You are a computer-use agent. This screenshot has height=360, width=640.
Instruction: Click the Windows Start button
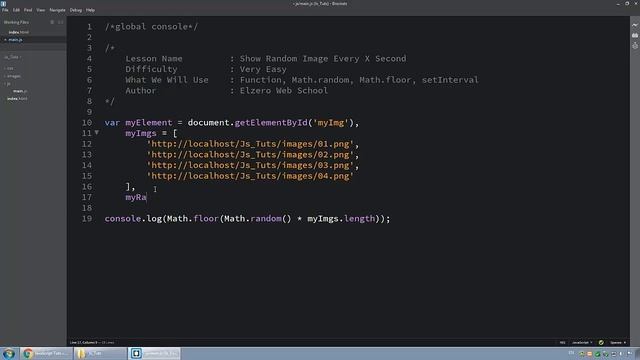(x=9, y=353)
